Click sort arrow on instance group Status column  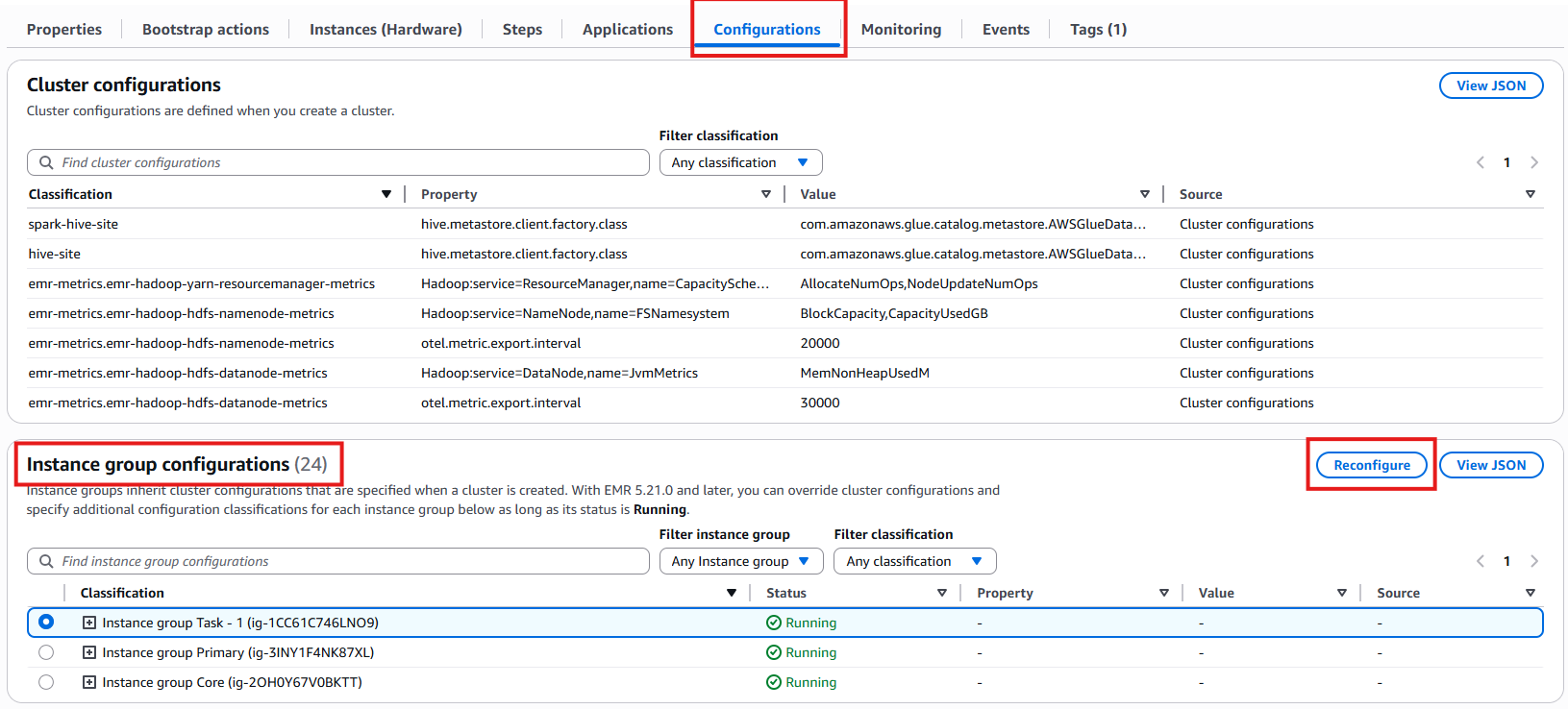coord(941,593)
